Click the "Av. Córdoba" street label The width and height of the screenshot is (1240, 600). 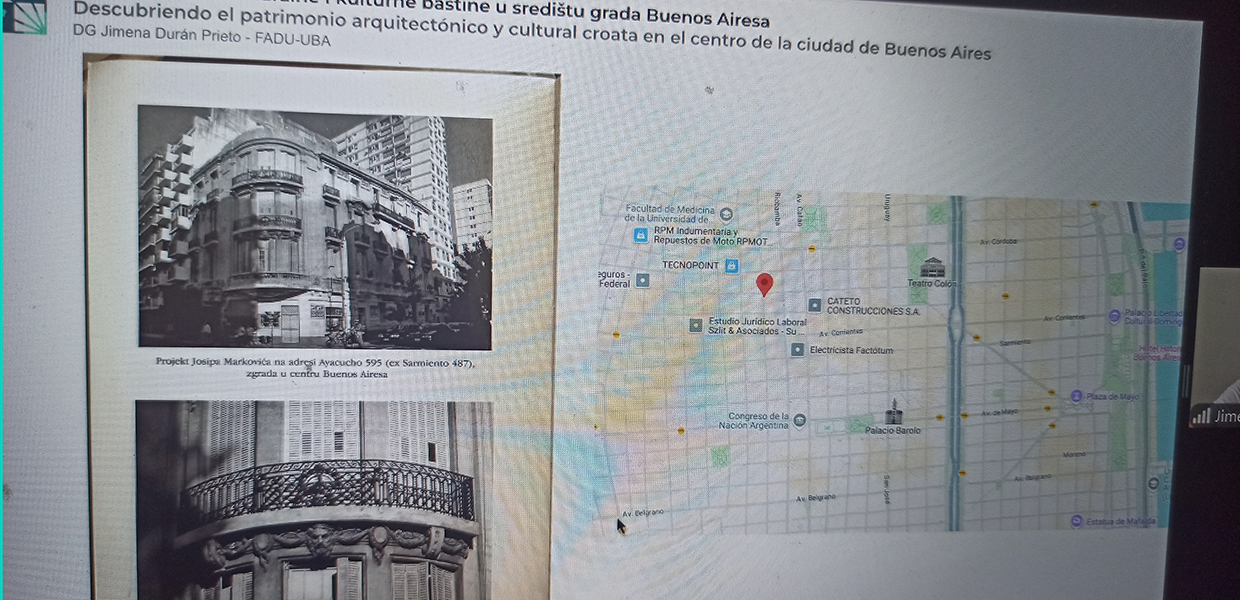998,241
